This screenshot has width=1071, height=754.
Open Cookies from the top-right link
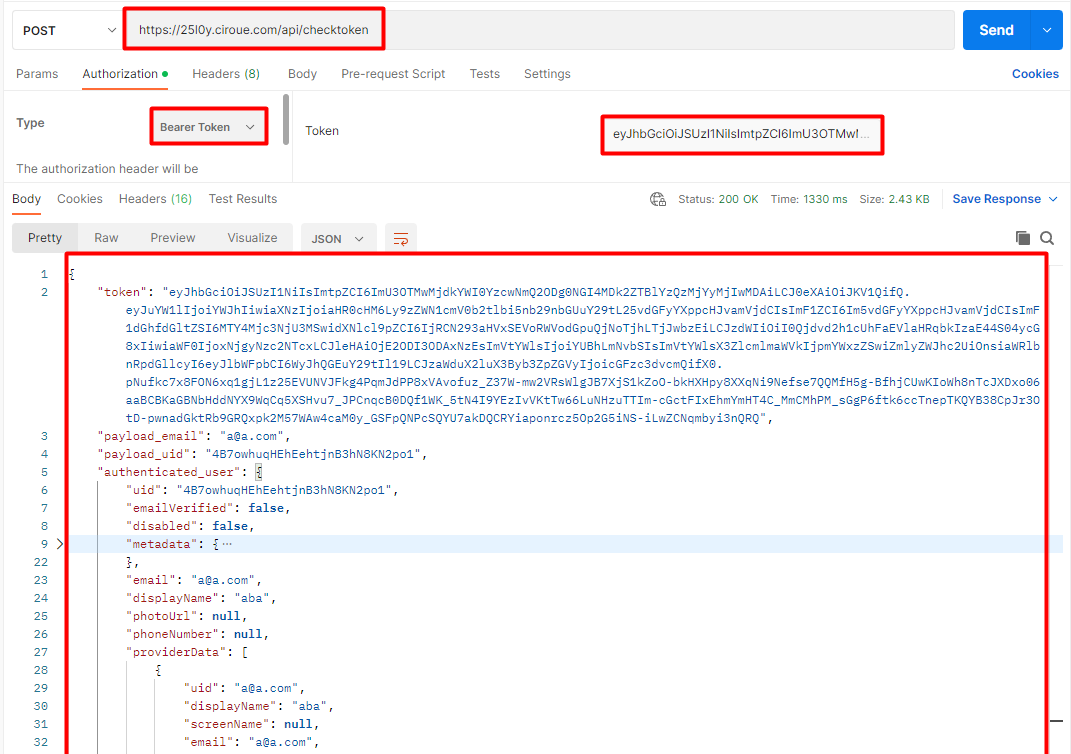coord(1035,73)
